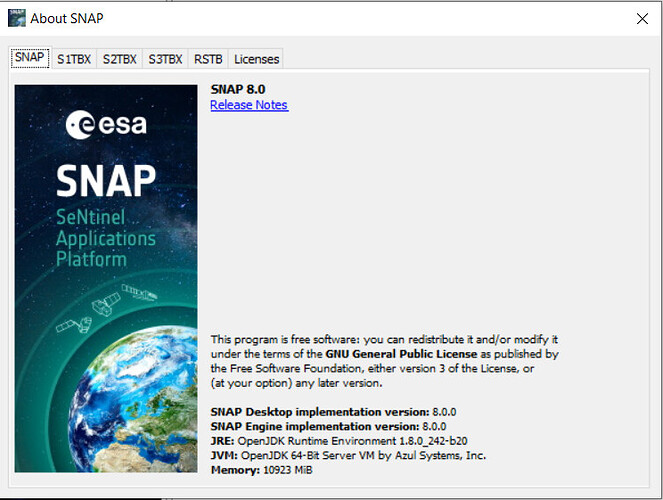Screen dimensions: 663x500
Task: Switch to the S3TBX tab
Action: click(165, 59)
